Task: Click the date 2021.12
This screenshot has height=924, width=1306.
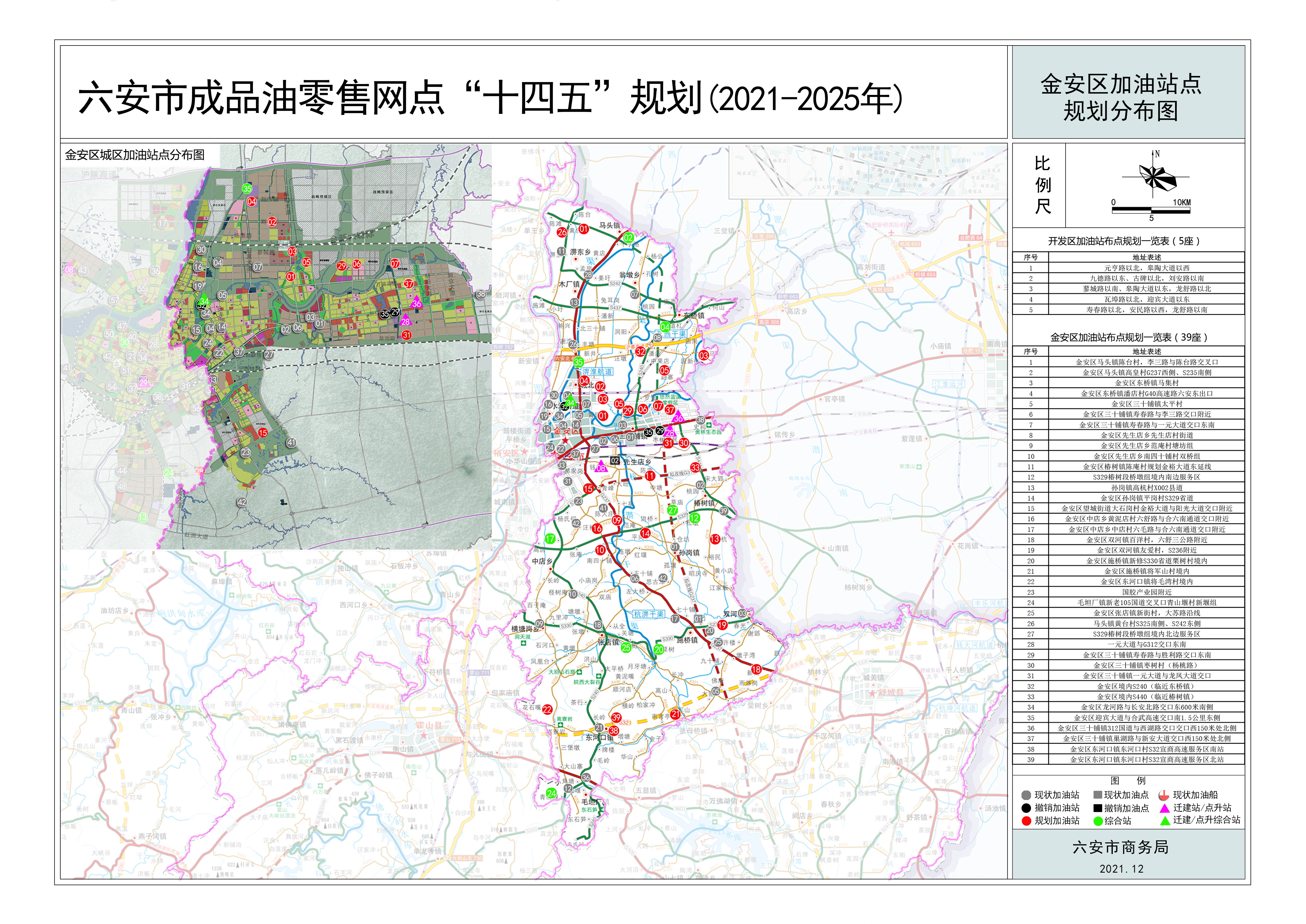Action: [1121, 869]
